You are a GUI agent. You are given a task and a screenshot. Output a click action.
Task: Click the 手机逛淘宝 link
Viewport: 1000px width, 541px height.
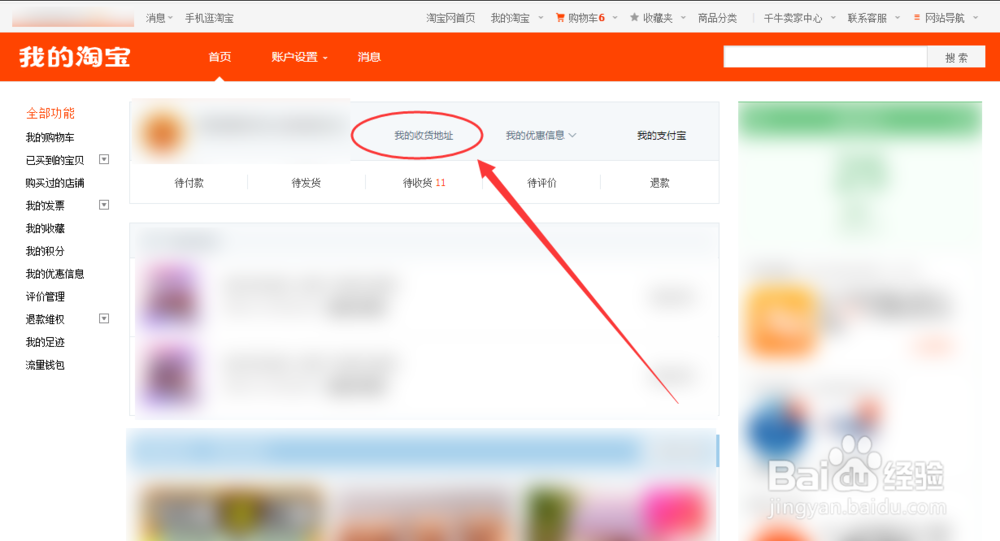(209, 18)
